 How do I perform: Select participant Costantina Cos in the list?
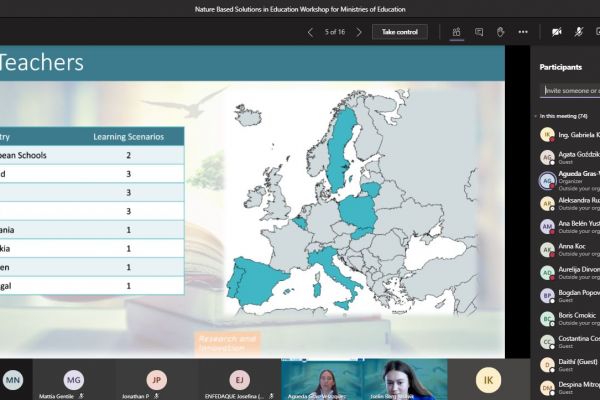pyautogui.click(x=569, y=342)
